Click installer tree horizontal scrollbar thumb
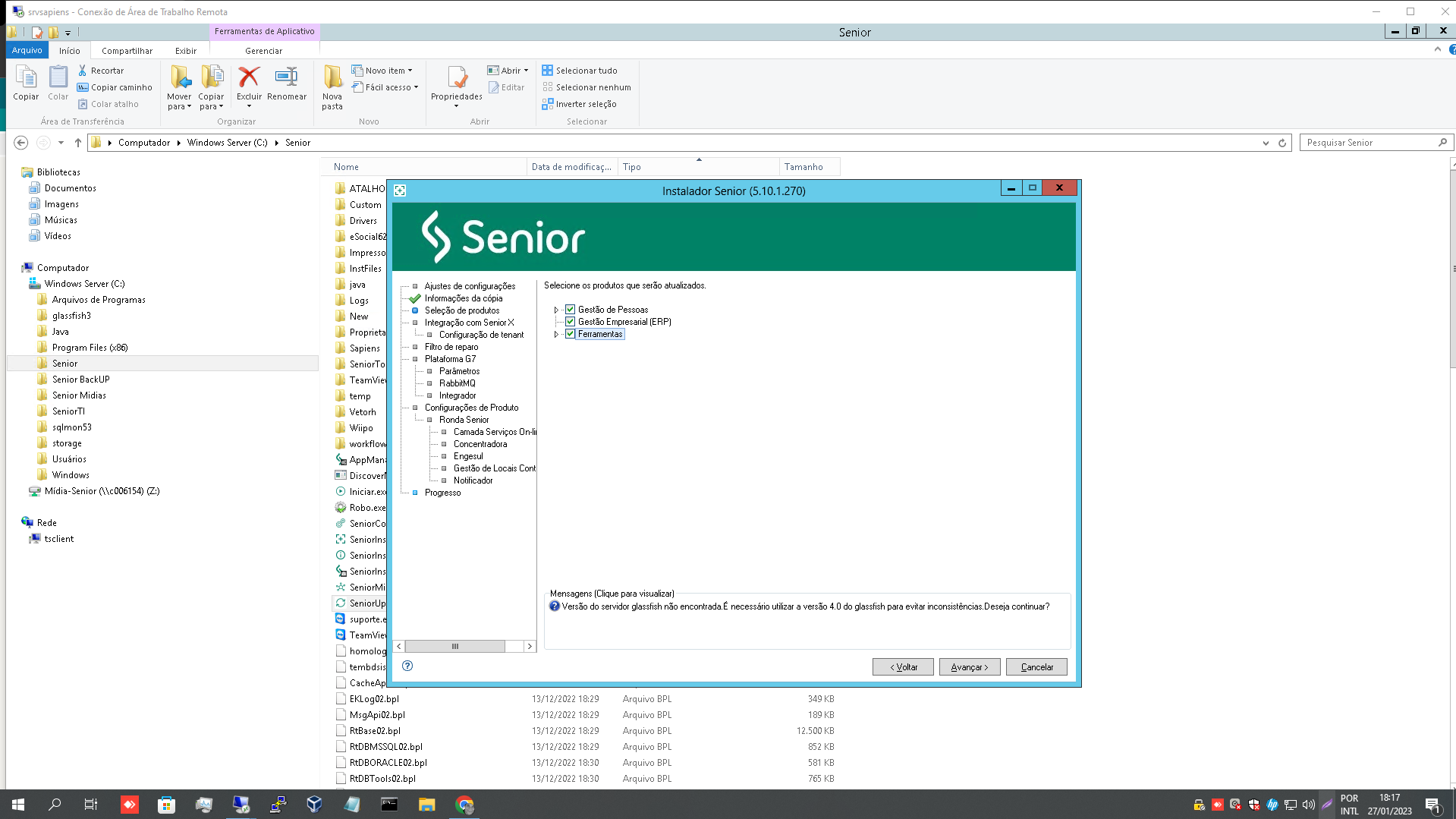1456x819 pixels. pos(455,647)
